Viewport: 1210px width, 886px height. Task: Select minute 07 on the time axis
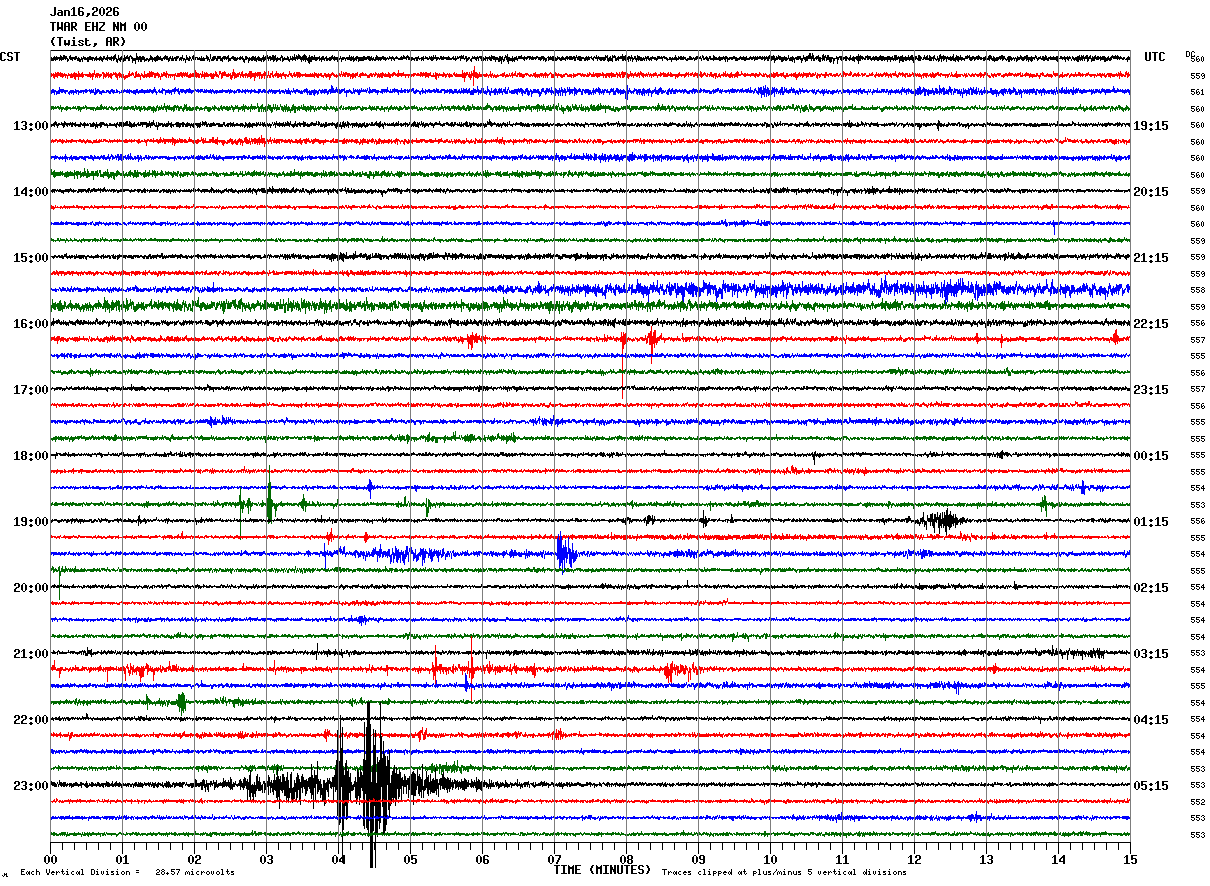click(554, 859)
